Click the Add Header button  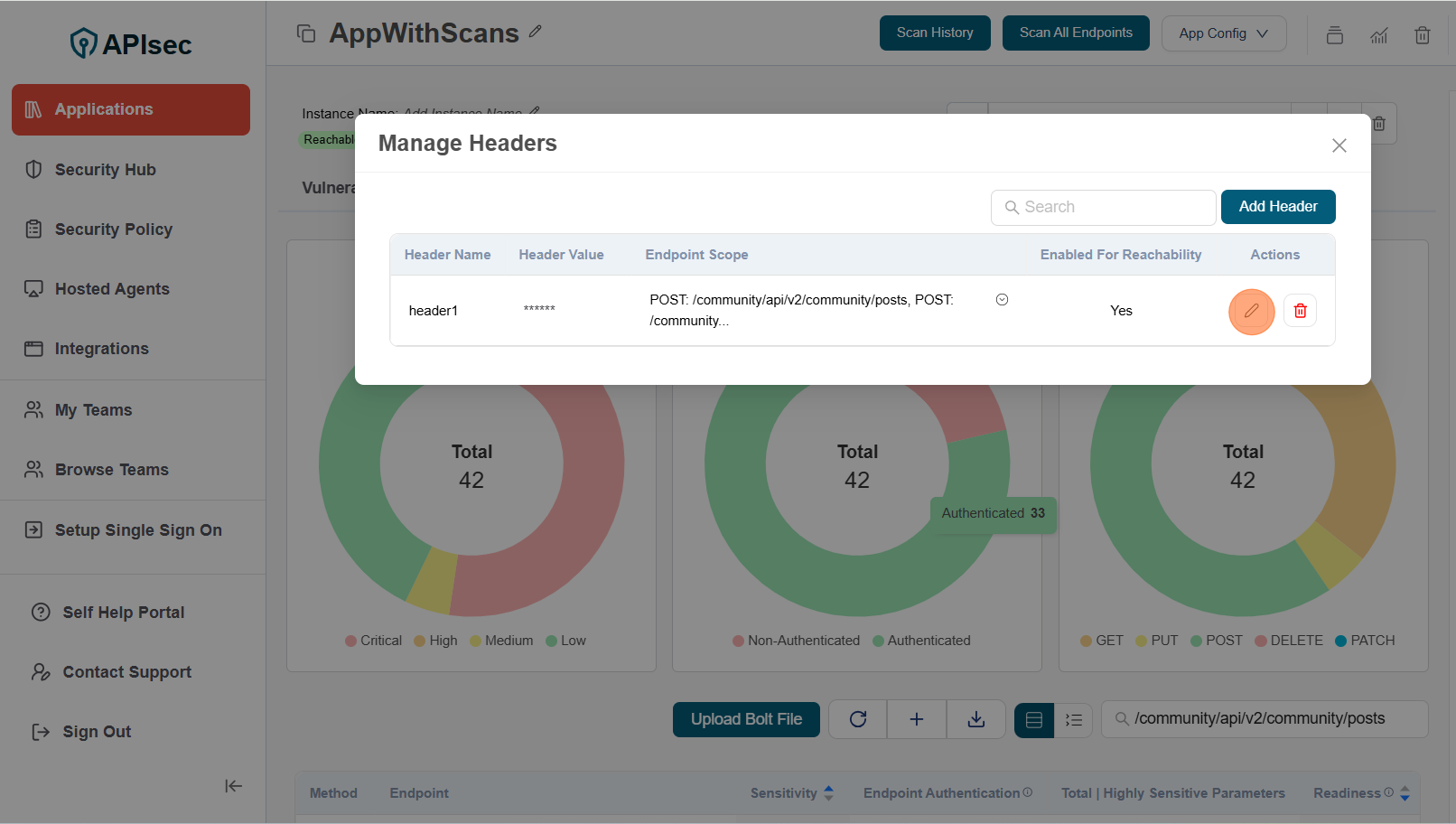(x=1278, y=206)
